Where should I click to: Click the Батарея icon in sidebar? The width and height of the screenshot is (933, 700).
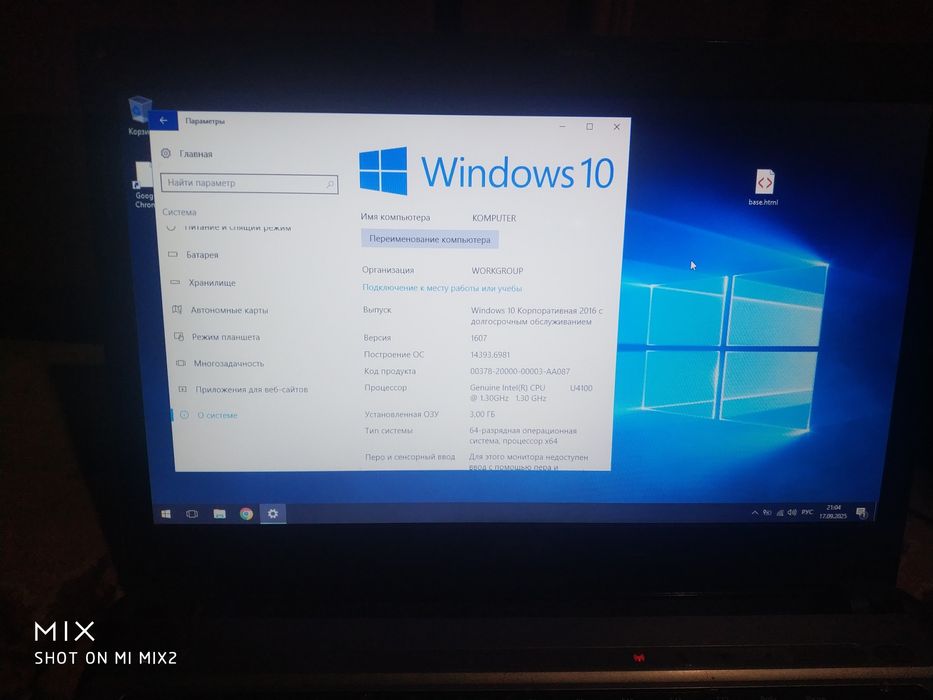click(173, 254)
